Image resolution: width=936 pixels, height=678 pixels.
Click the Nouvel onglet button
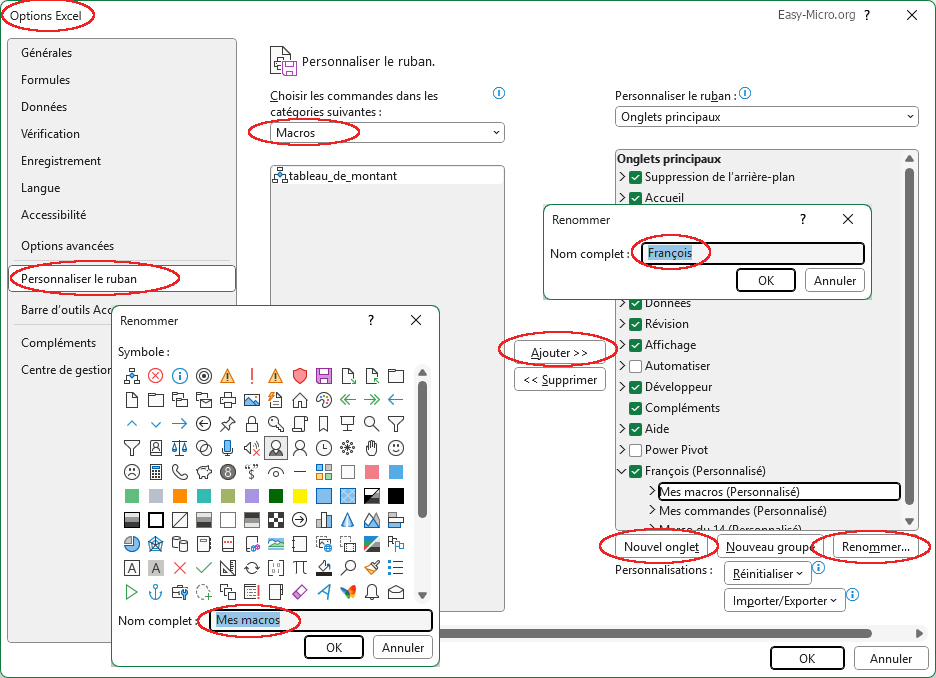tap(661, 547)
